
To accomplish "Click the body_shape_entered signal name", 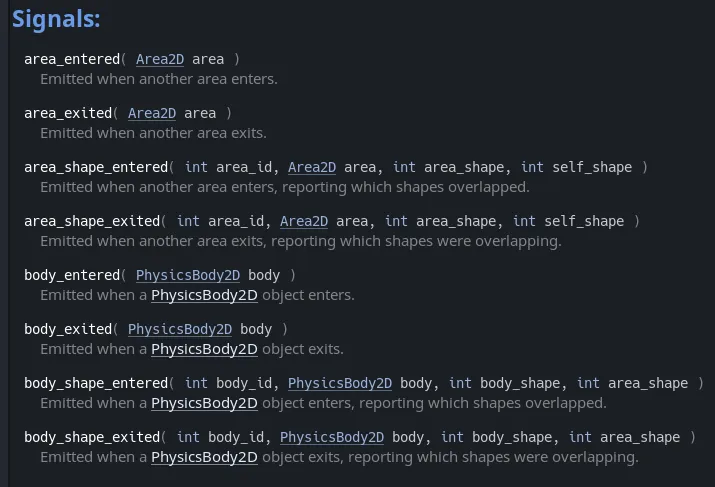I will click(x=96, y=383).
